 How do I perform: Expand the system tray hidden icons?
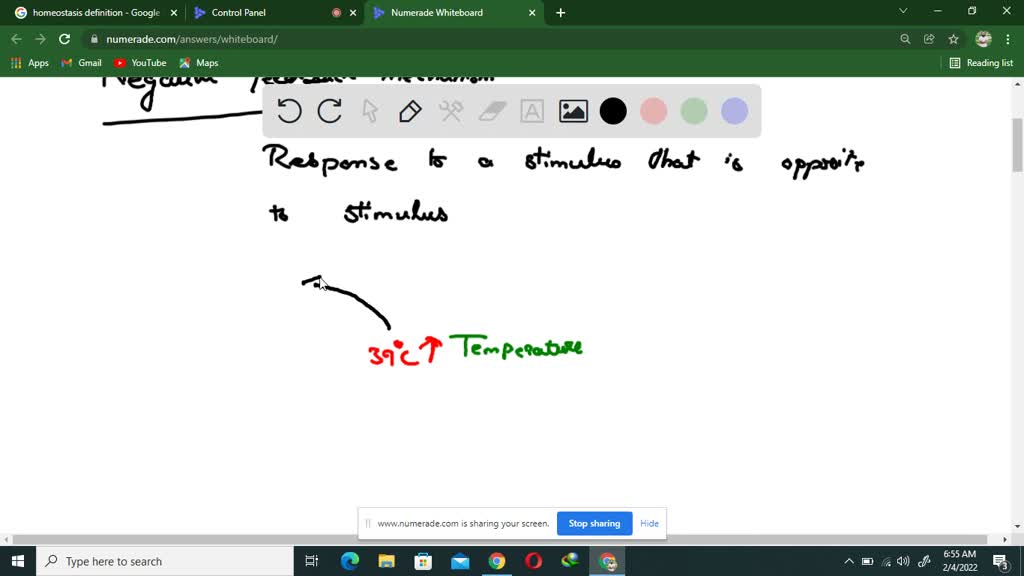click(x=848, y=561)
